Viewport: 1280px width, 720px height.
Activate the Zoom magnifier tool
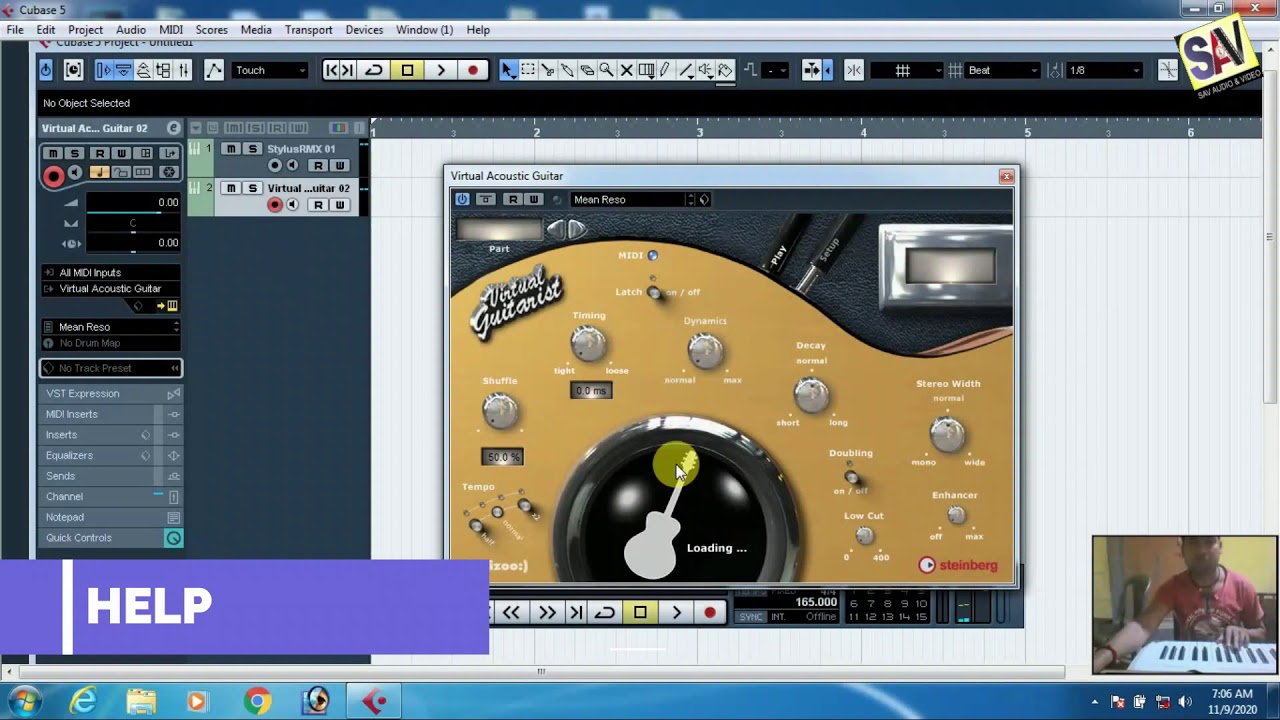point(606,72)
